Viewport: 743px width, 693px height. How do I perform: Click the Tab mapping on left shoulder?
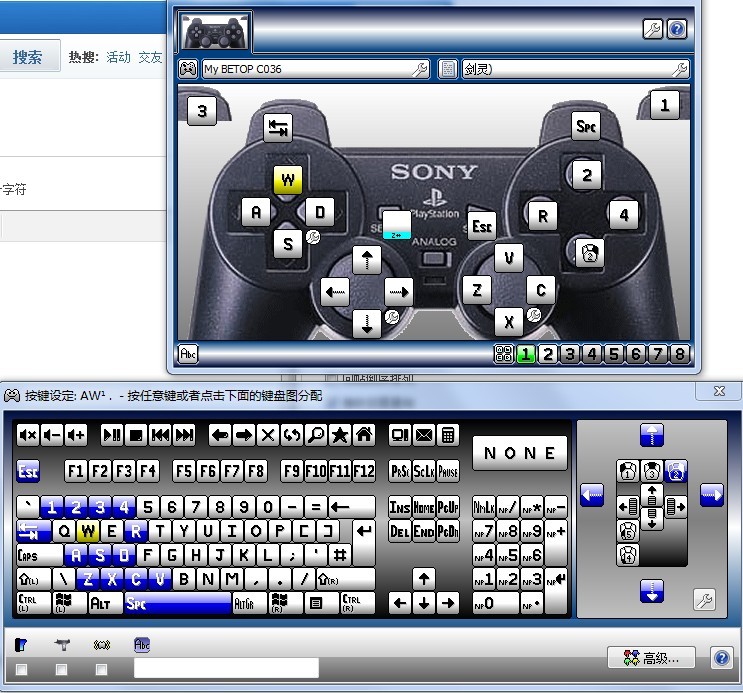coord(278,128)
